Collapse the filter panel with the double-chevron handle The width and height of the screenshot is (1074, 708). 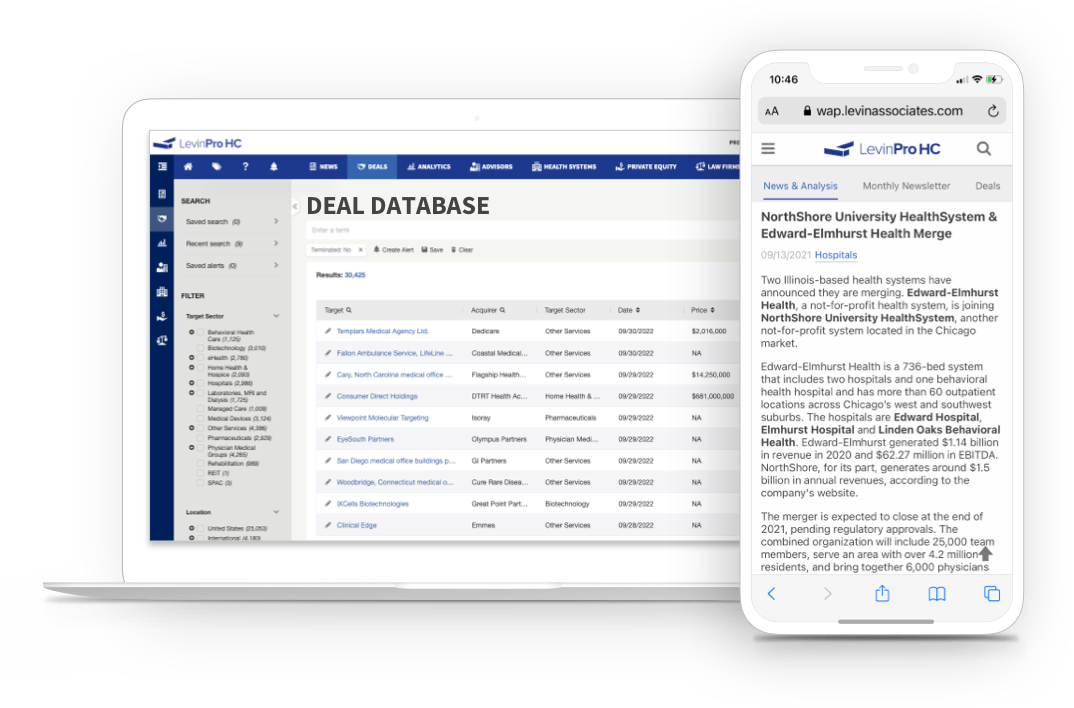[295, 205]
